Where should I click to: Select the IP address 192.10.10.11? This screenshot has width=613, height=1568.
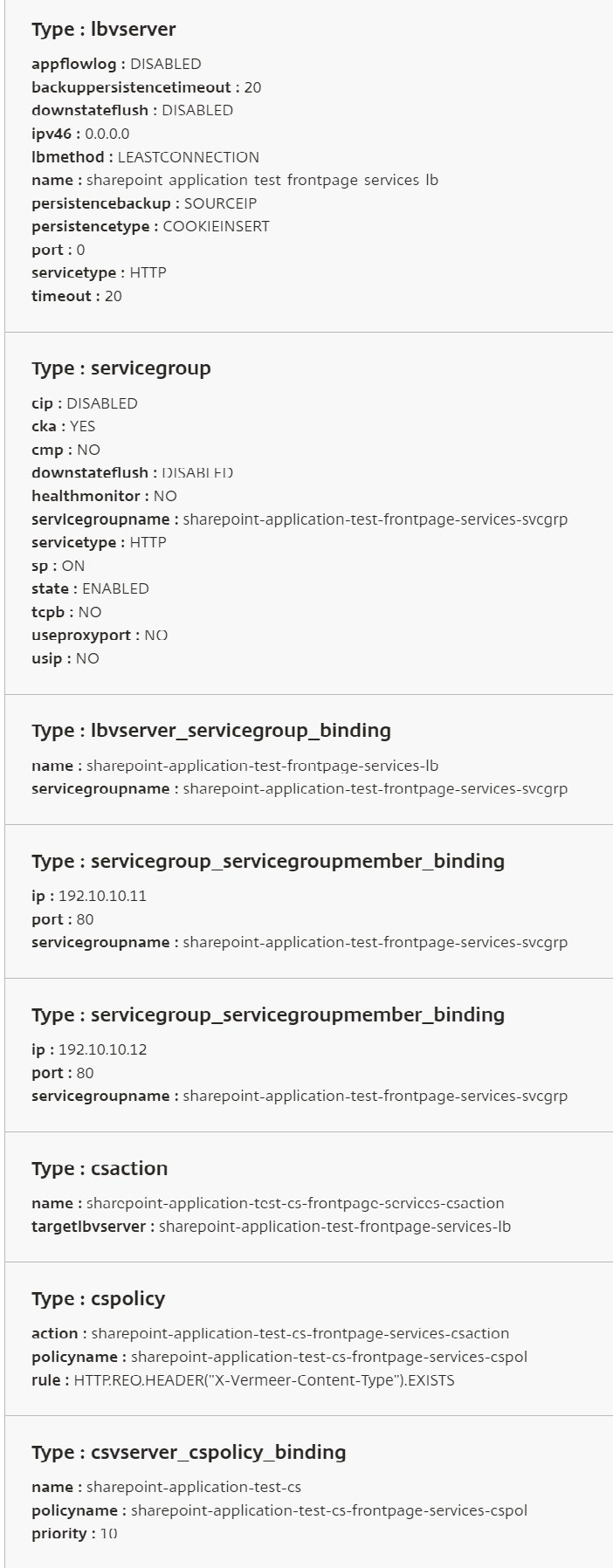[x=102, y=896]
